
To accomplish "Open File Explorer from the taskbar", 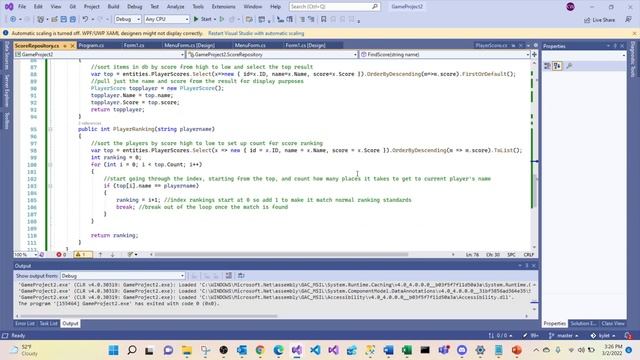I will (x=187, y=350).
